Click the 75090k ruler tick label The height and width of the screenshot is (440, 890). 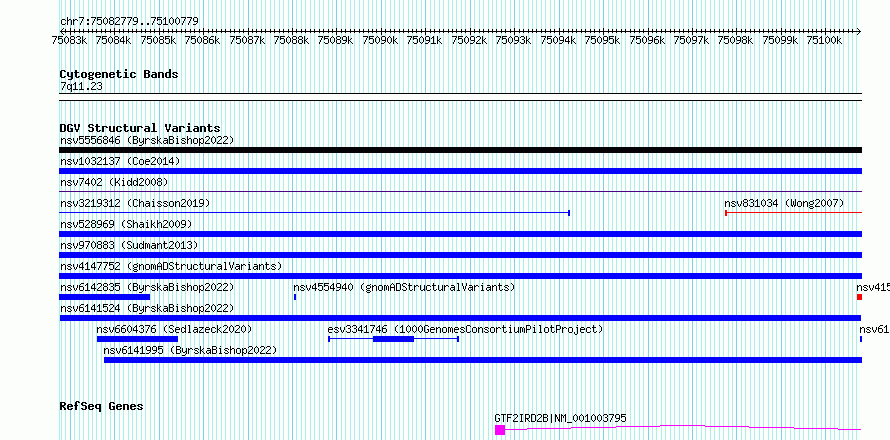click(x=380, y=40)
